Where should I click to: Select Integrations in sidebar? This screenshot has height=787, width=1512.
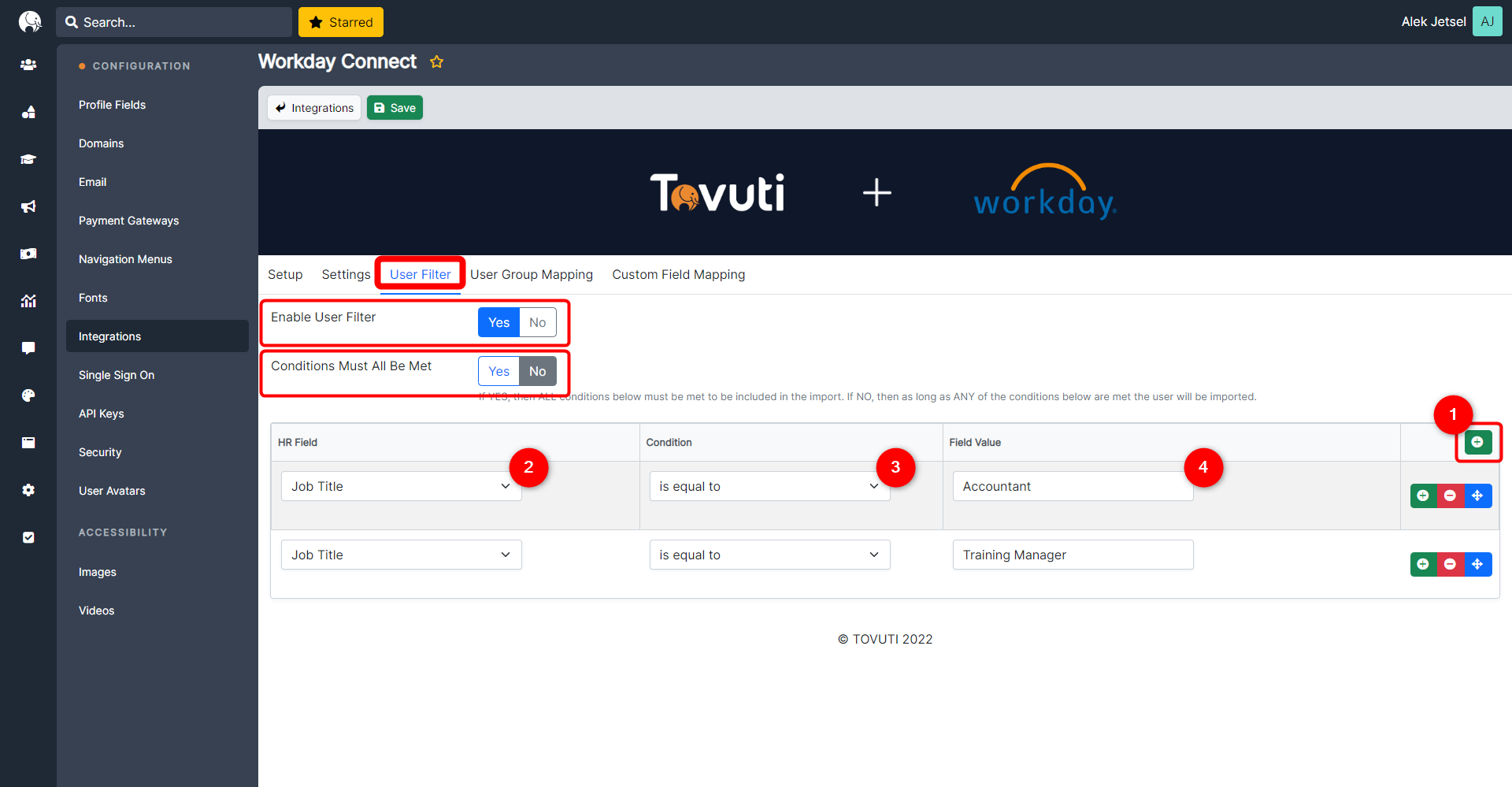[x=157, y=336]
